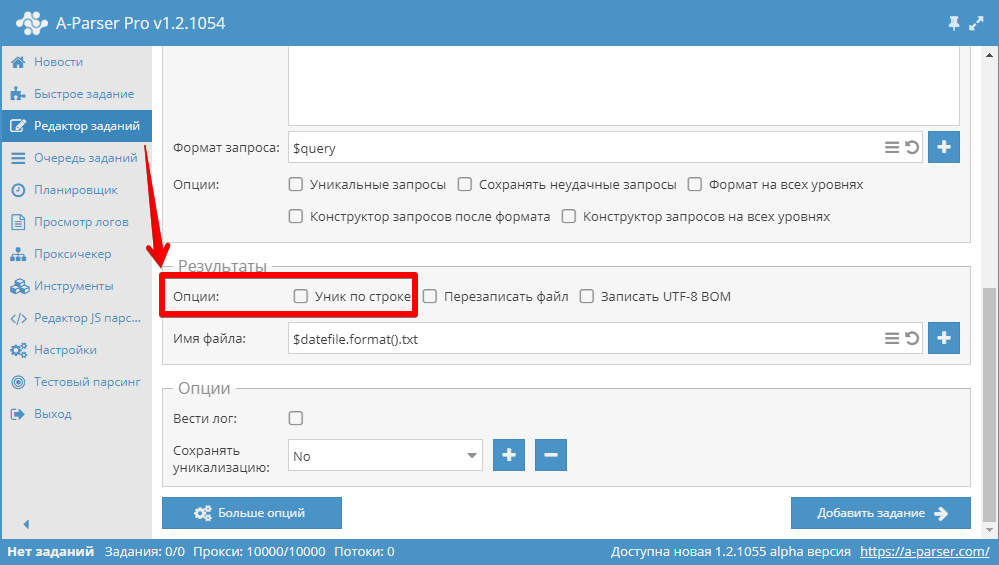Check Записать UTF-8 BOM option

pos(587,296)
